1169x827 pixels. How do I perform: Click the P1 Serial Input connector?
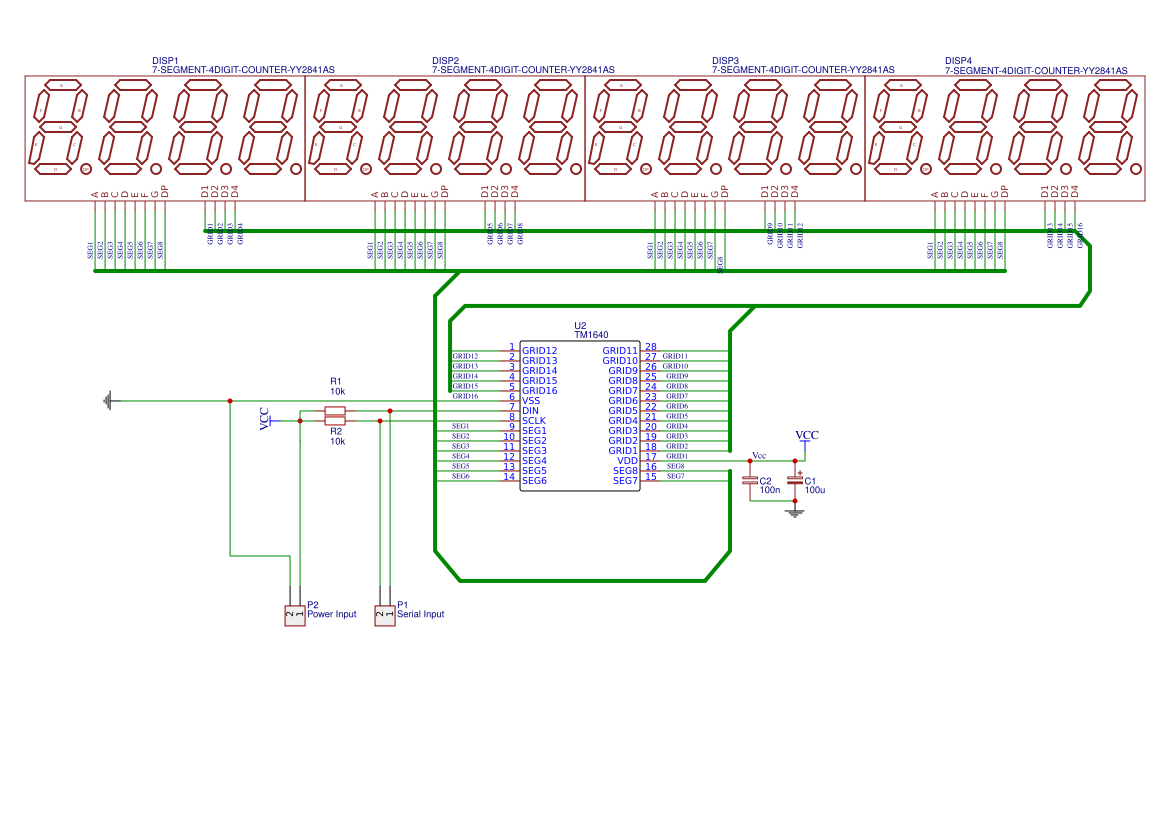(x=385, y=615)
